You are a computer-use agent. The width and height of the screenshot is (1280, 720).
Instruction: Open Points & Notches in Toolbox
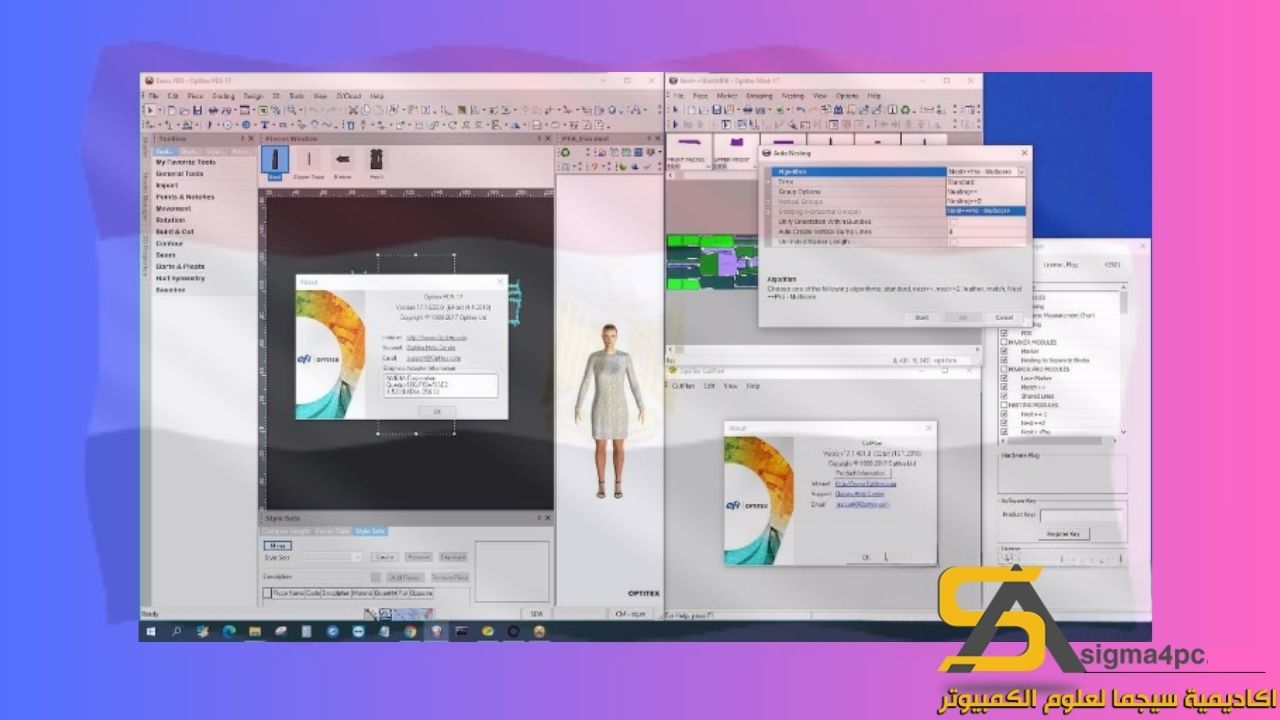click(x=185, y=197)
